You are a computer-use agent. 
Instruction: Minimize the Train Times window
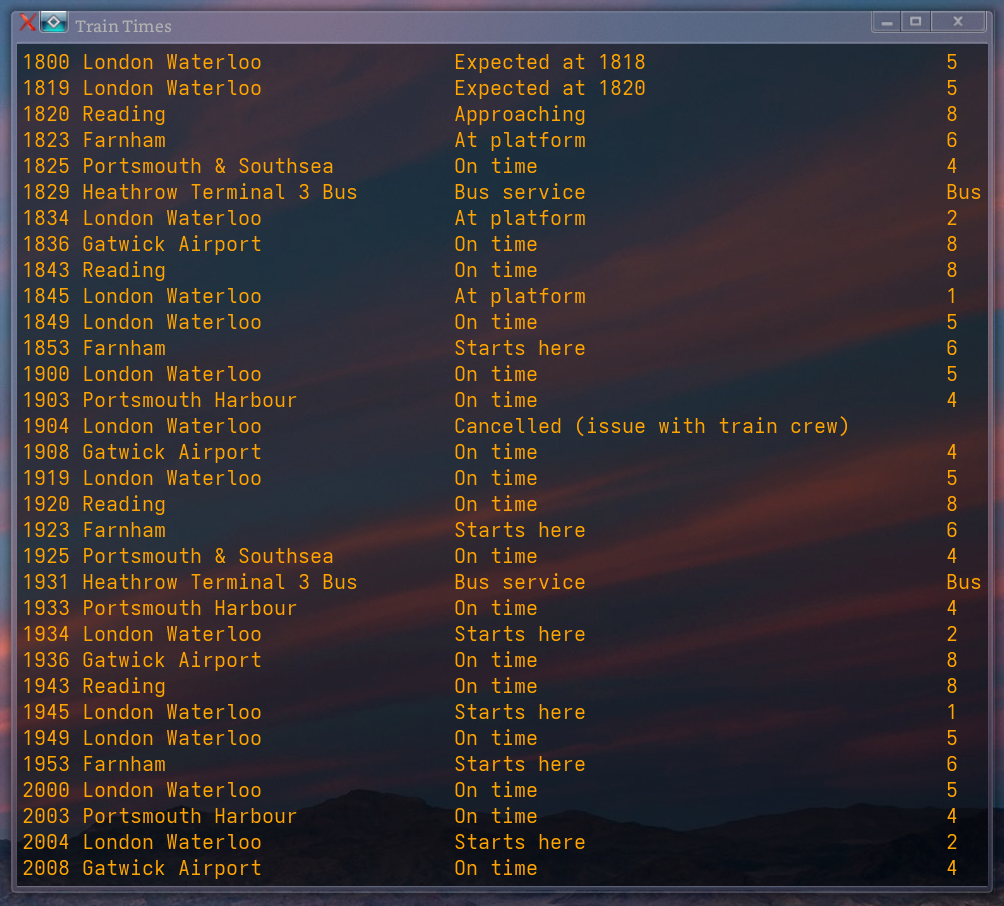click(886, 22)
